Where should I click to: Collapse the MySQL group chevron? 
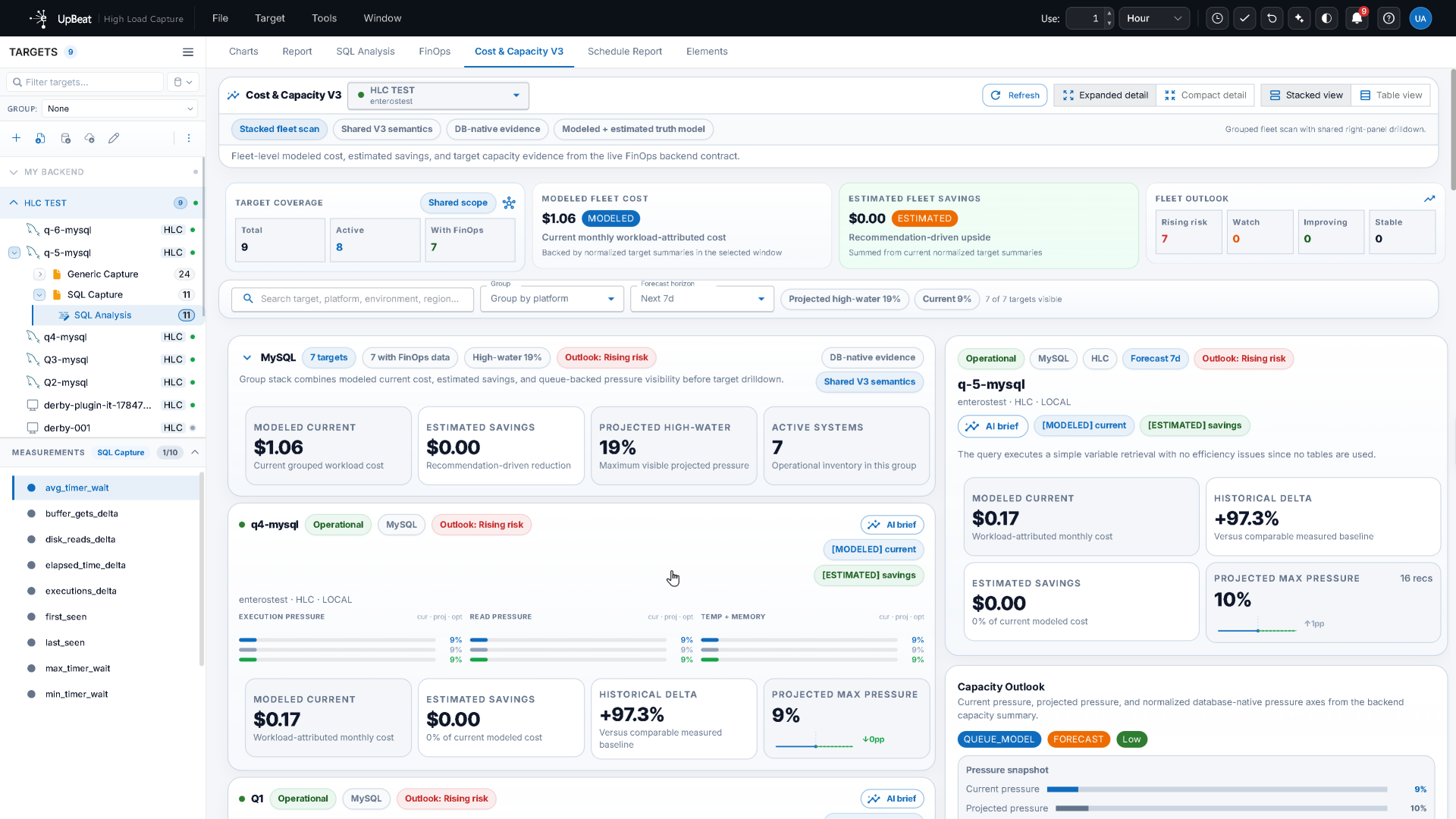tap(246, 358)
